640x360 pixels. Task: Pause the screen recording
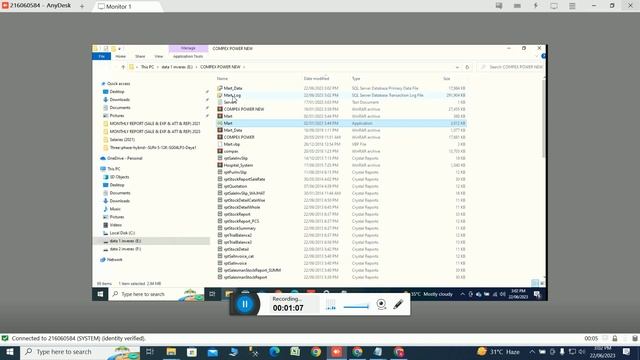tap(245, 304)
